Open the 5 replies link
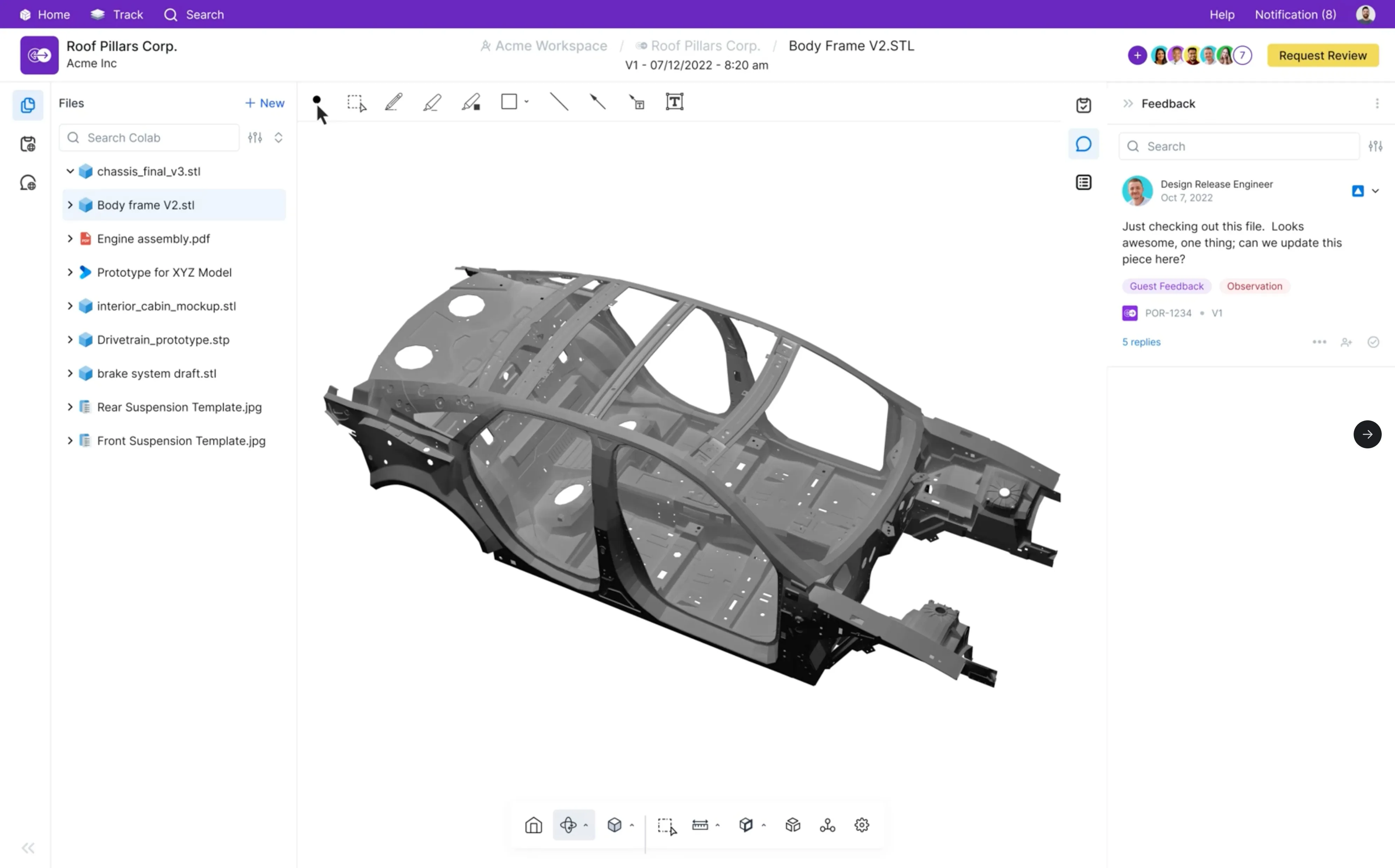1395x868 pixels. [x=1141, y=342]
